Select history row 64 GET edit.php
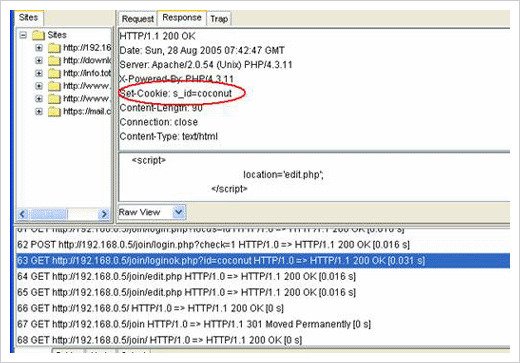The height and width of the screenshot is (363, 520). (x=263, y=276)
